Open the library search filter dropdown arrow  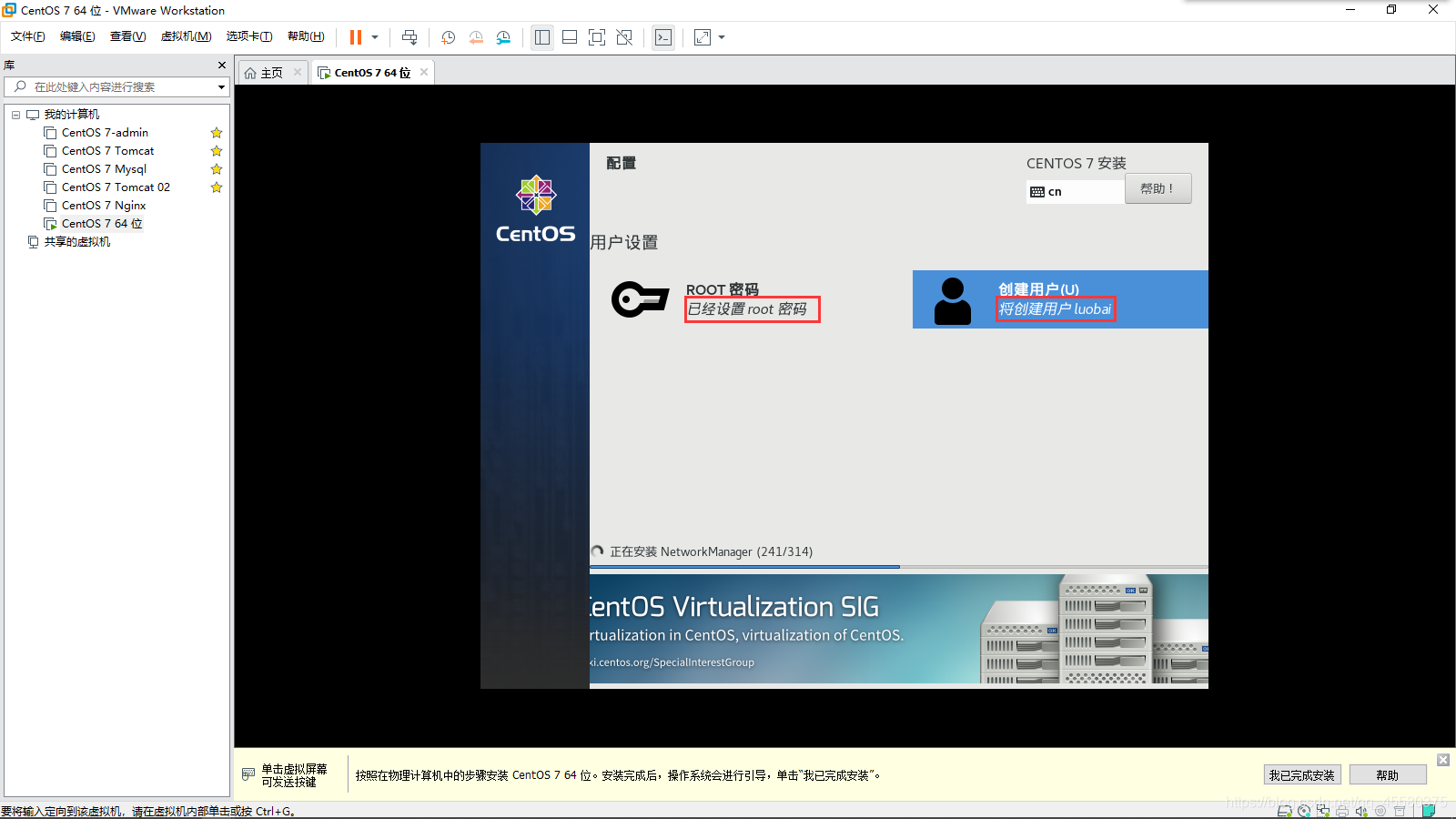pyautogui.click(x=221, y=87)
